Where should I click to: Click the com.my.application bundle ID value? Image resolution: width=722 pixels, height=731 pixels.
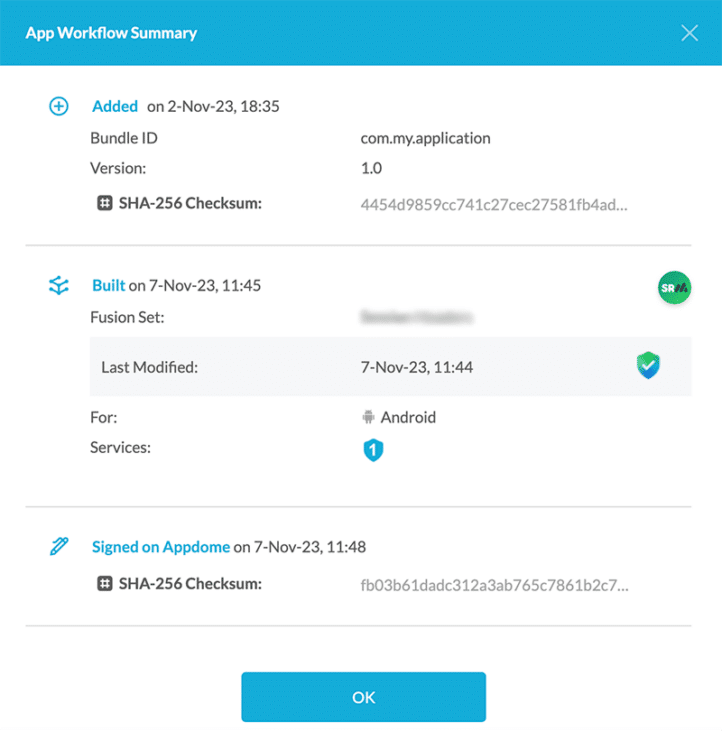425,138
